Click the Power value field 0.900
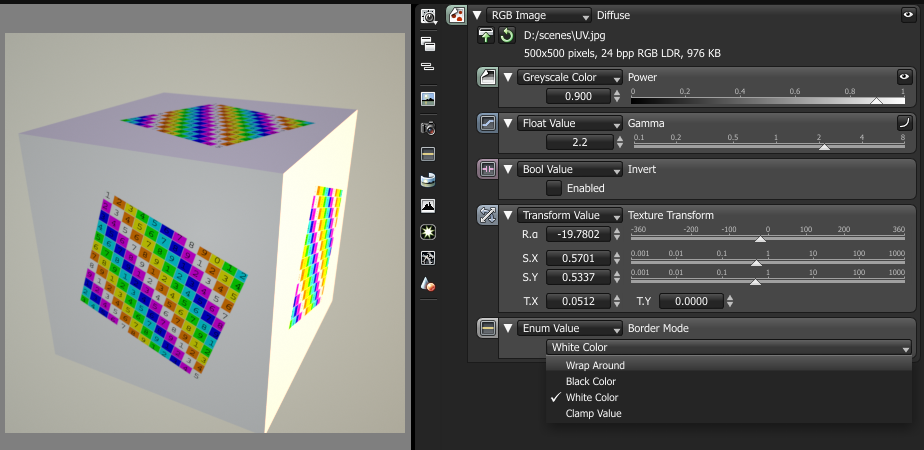Screen dimensions: 924x450 point(578,97)
